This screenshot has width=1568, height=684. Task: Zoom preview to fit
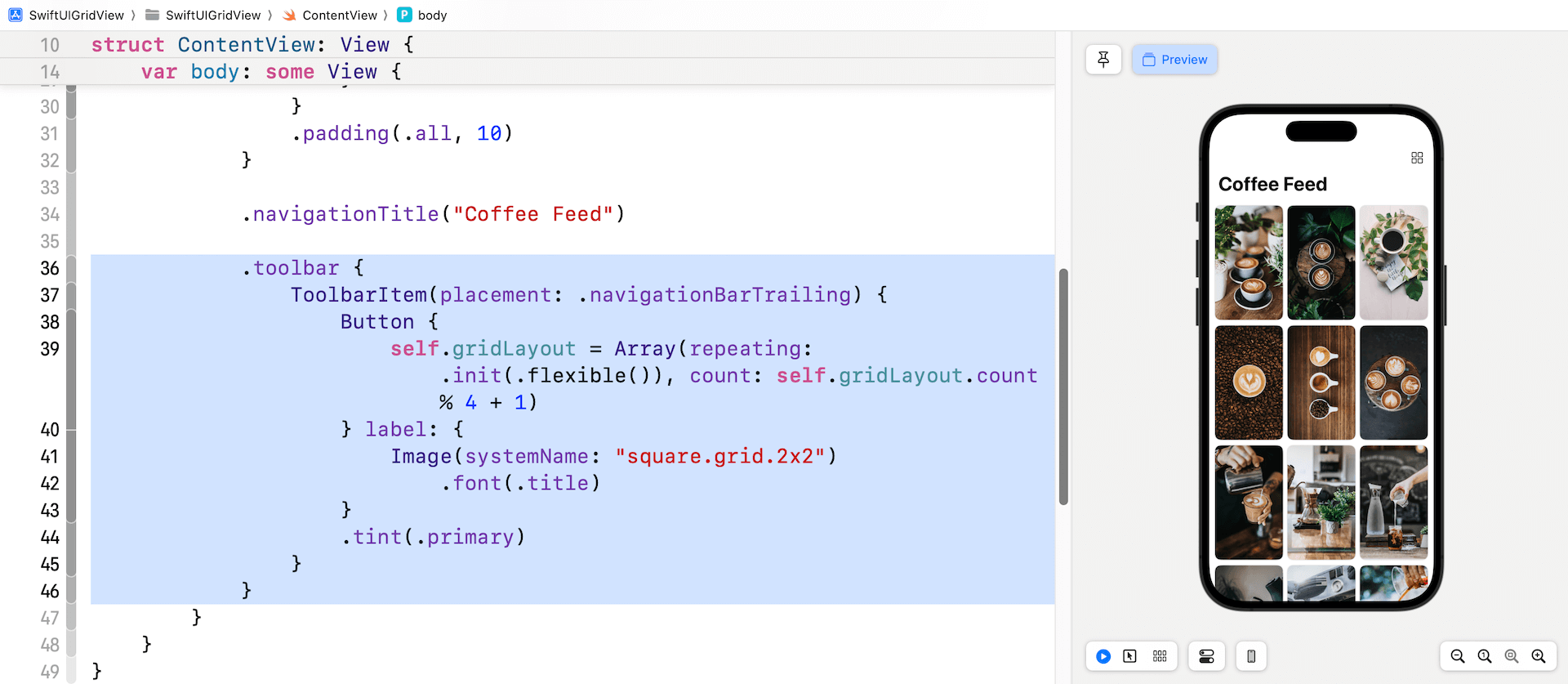tap(1512, 656)
